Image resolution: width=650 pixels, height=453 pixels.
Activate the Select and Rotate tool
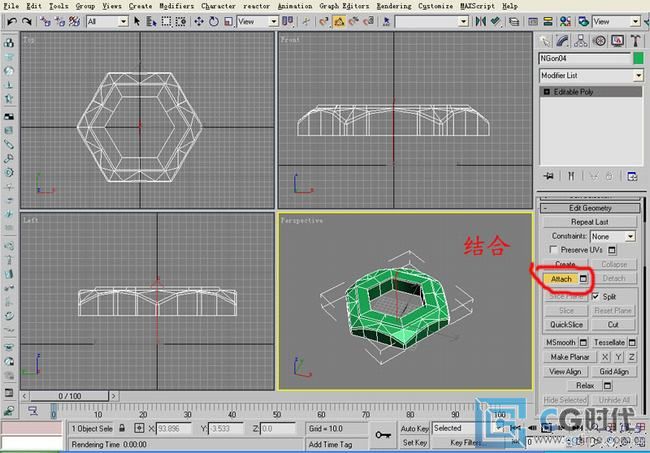pos(214,21)
